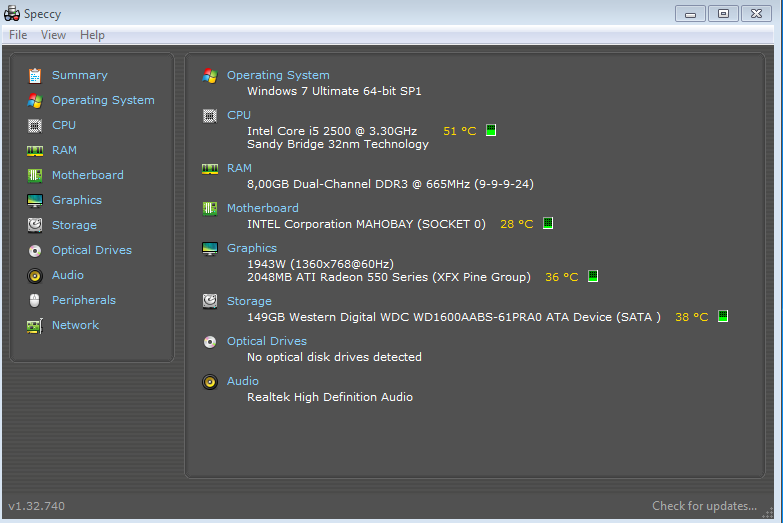Click the Audio speaker icon in sidebar
Viewport: 783px width, 523px height.
coord(35,275)
